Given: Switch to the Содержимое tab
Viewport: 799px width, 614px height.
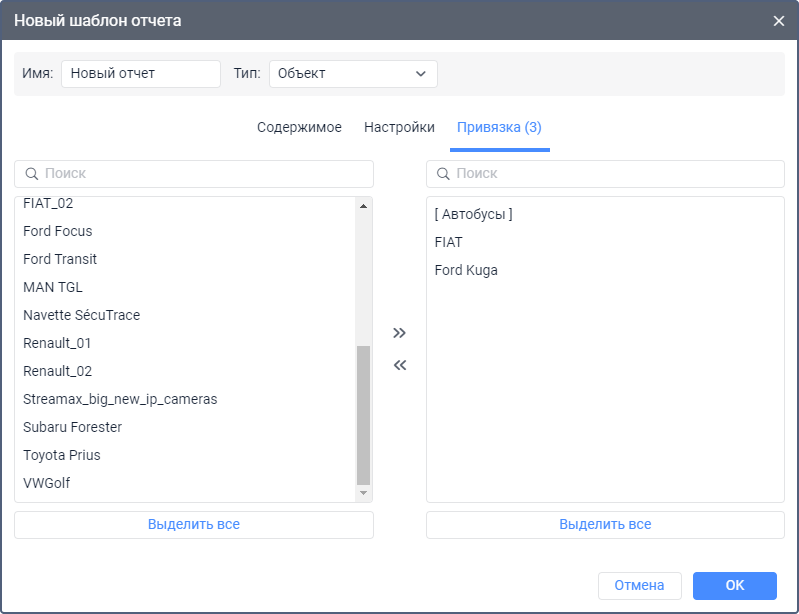Looking at the screenshot, I should 299,127.
